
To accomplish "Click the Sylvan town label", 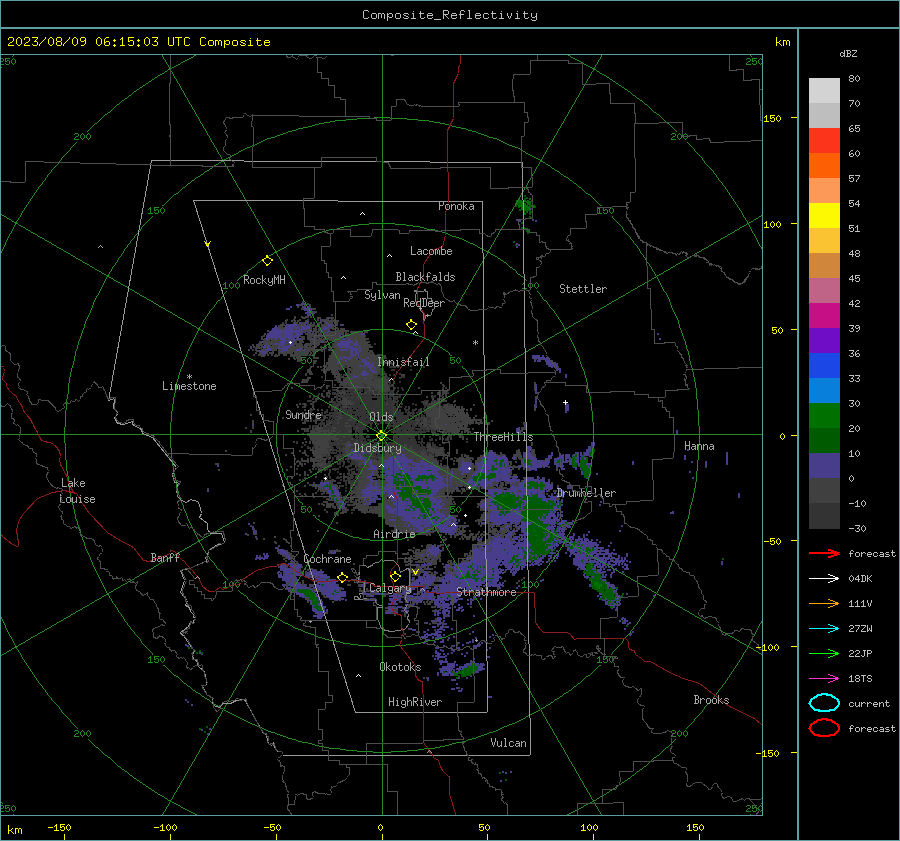I will (x=382, y=295).
